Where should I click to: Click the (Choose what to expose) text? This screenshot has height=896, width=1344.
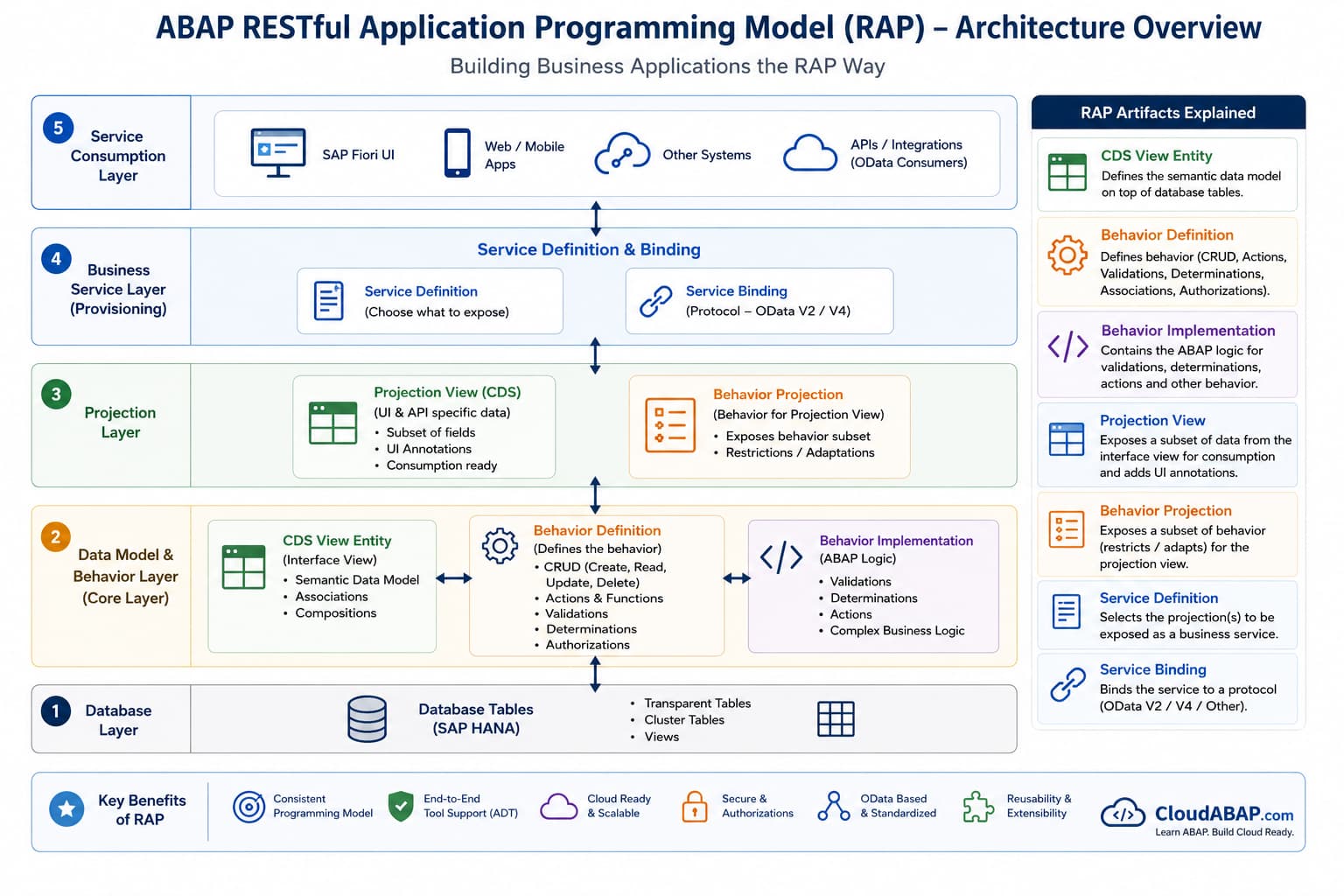pyautogui.click(x=437, y=311)
